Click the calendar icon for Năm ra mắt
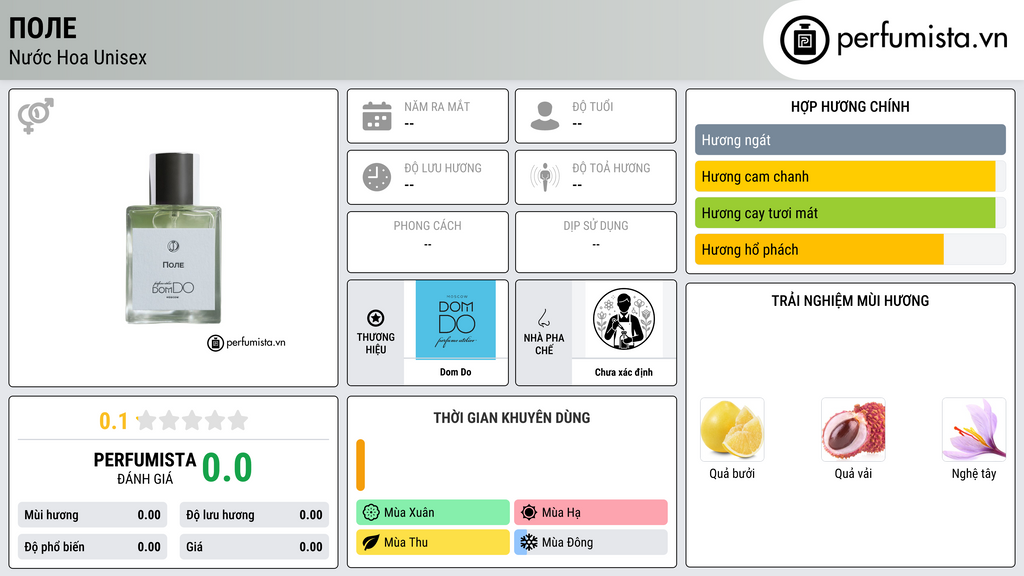The width and height of the screenshot is (1024, 576). point(377,116)
